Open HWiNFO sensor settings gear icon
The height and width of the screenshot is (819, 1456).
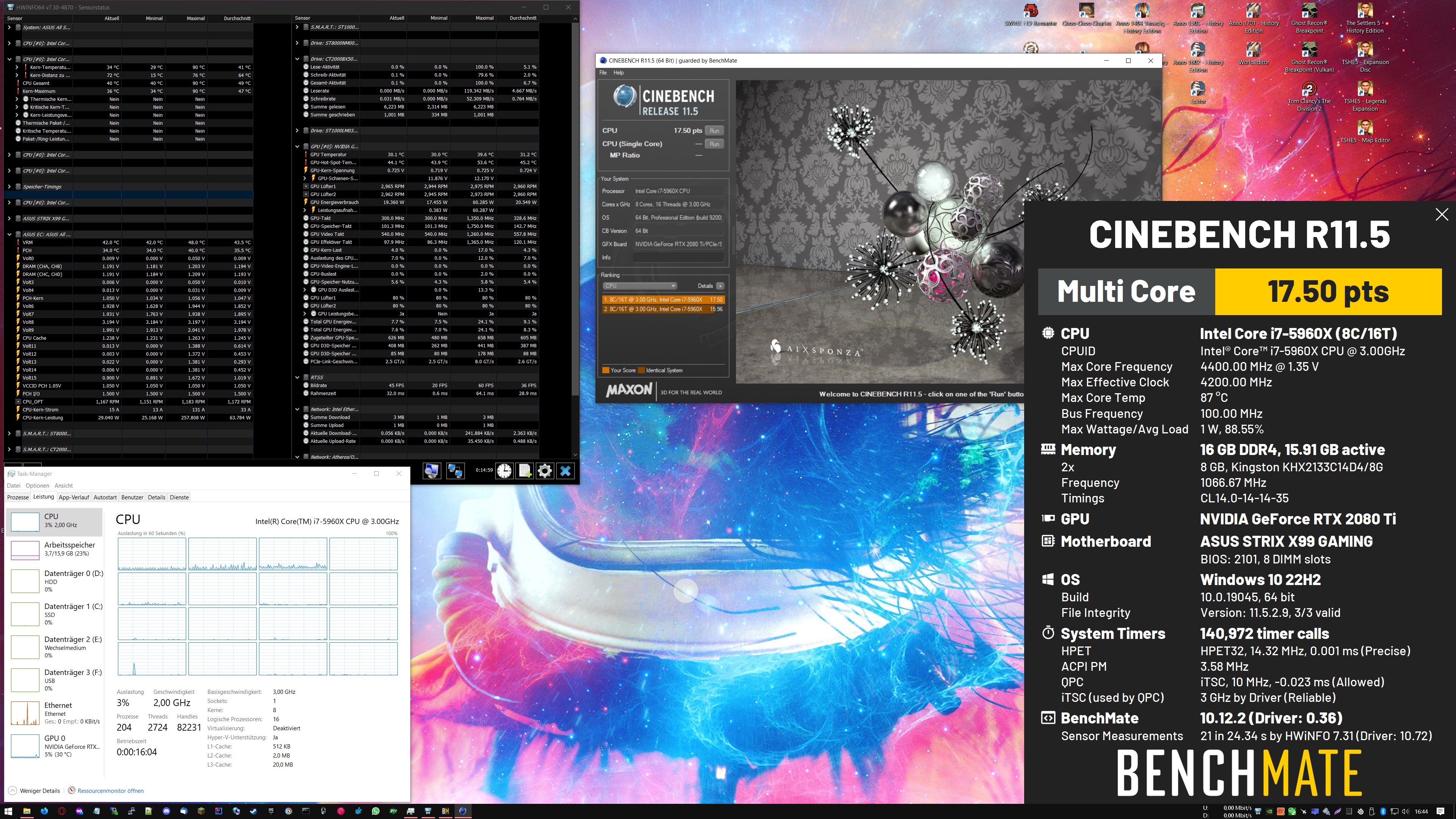coord(545,471)
